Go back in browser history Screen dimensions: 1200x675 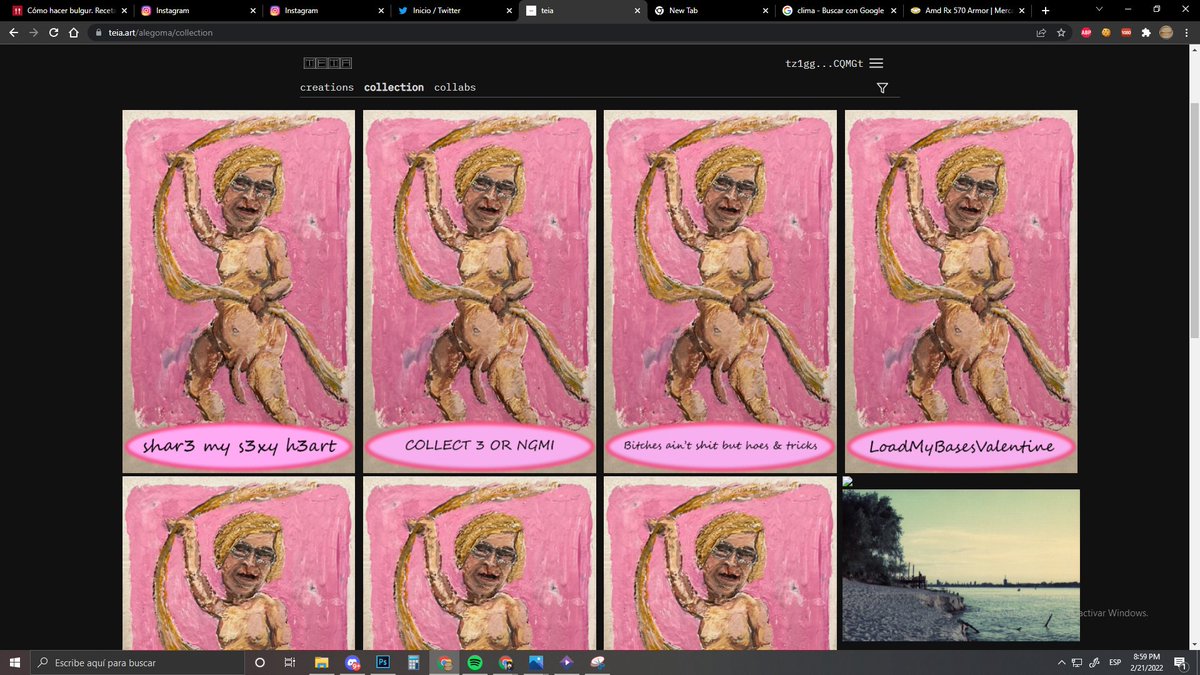coord(13,32)
